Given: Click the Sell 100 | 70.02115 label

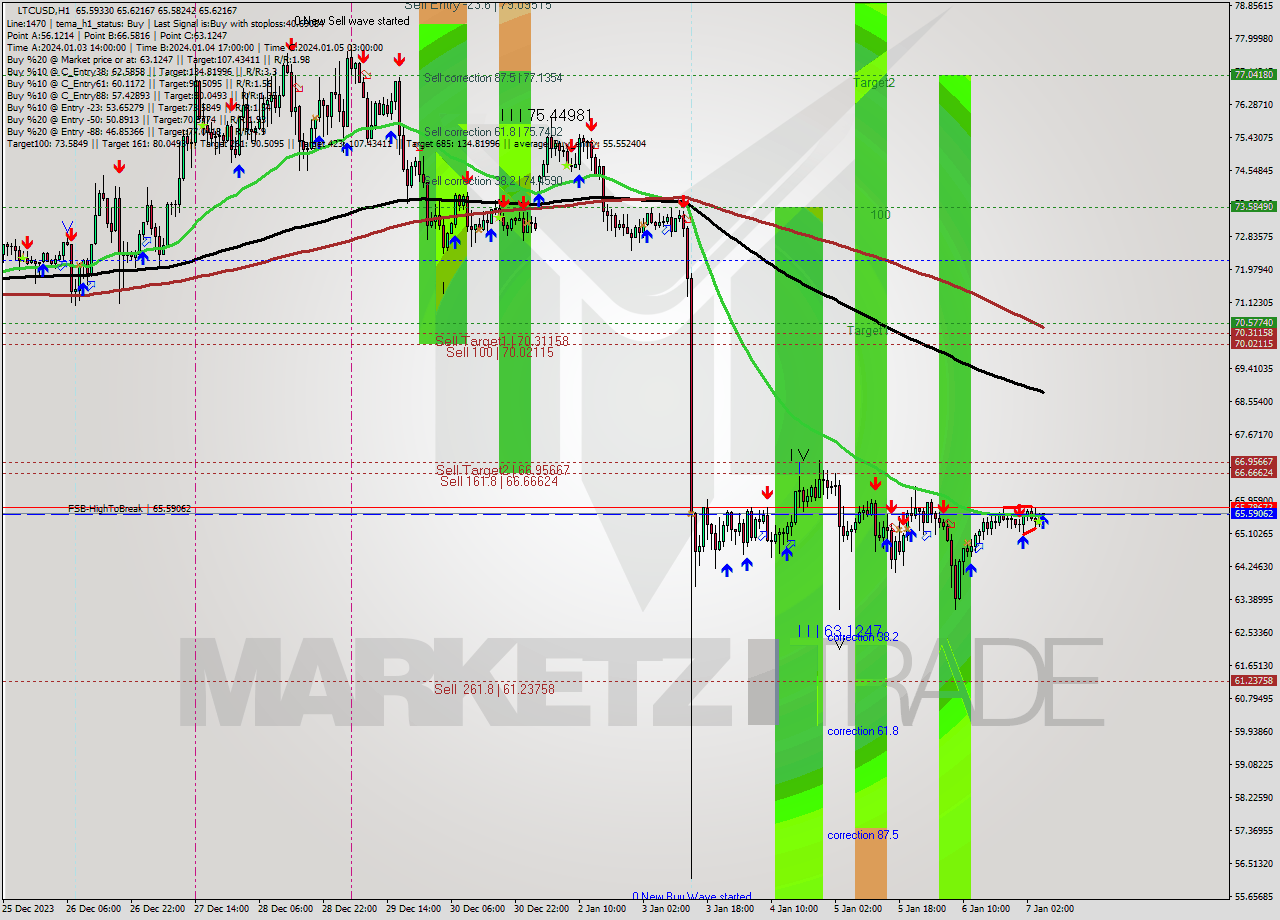Looking at the screenshot, I should tap(499, 352).
